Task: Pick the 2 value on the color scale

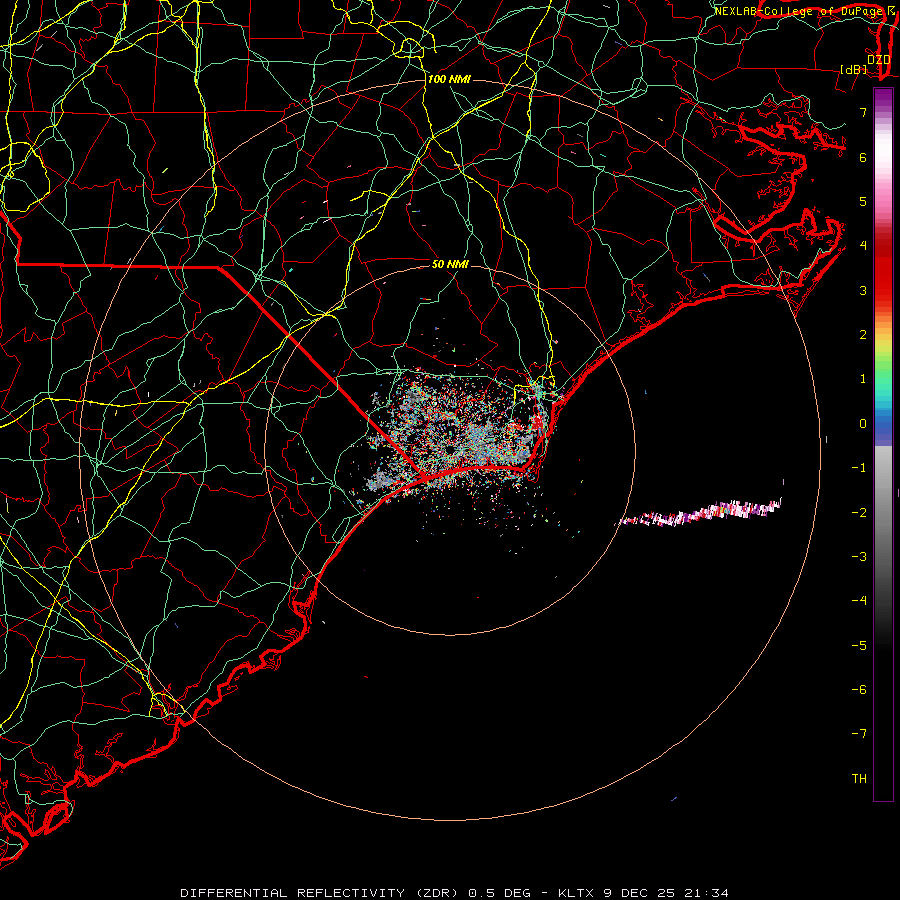Action: [863, 335]
